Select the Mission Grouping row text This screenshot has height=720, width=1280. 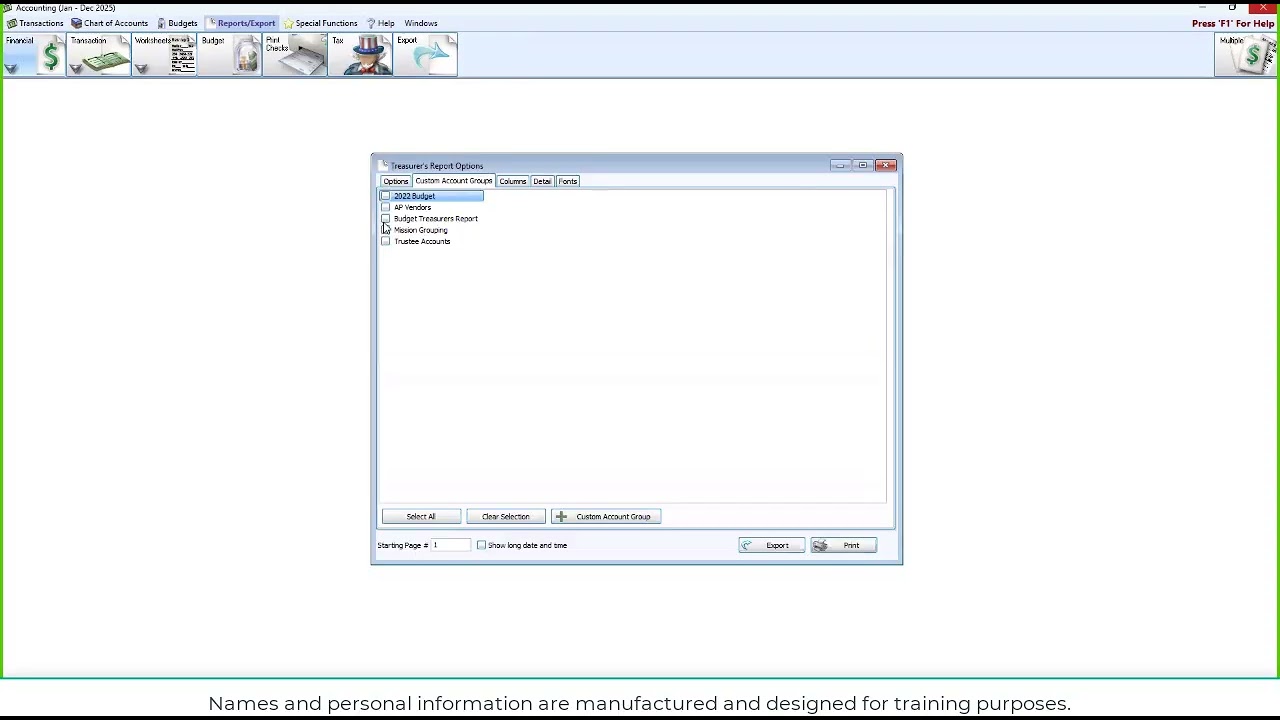coord(420,230)
